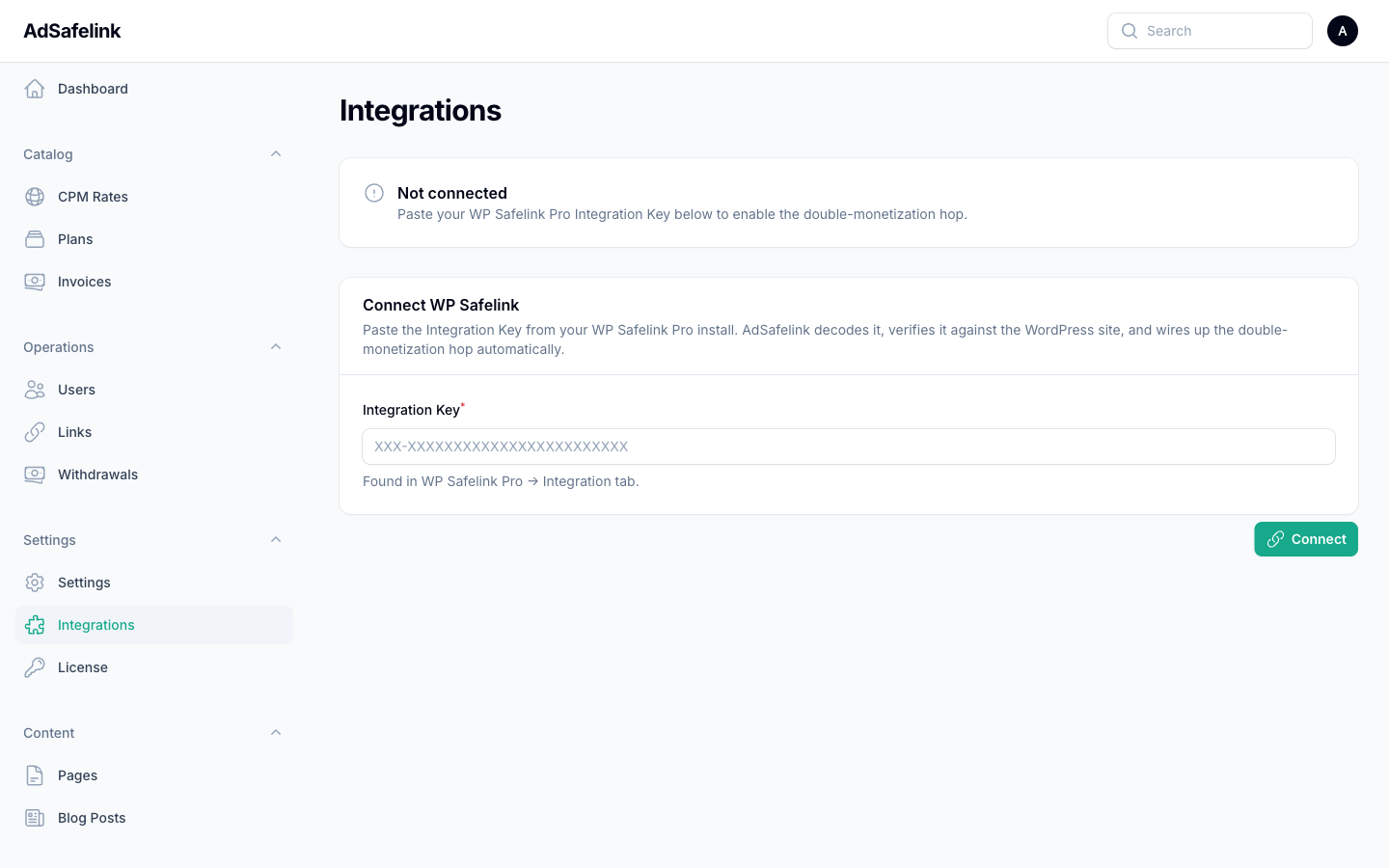Click the Plans stack icon
Image resolution: width=1389 pixels, height=868 pixels.
[35, 239]
